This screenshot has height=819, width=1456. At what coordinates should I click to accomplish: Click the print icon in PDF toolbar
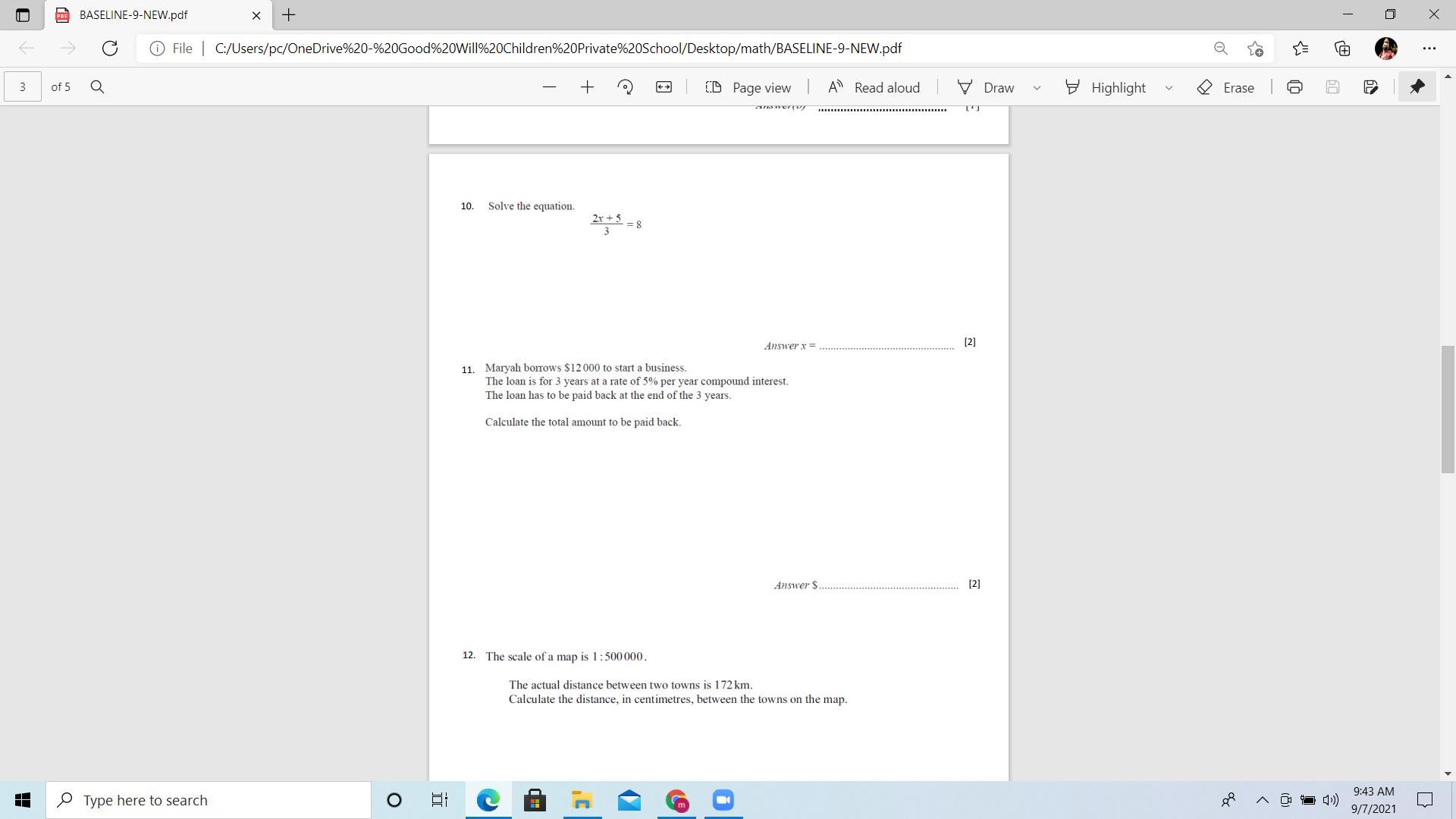point(1294,87)
